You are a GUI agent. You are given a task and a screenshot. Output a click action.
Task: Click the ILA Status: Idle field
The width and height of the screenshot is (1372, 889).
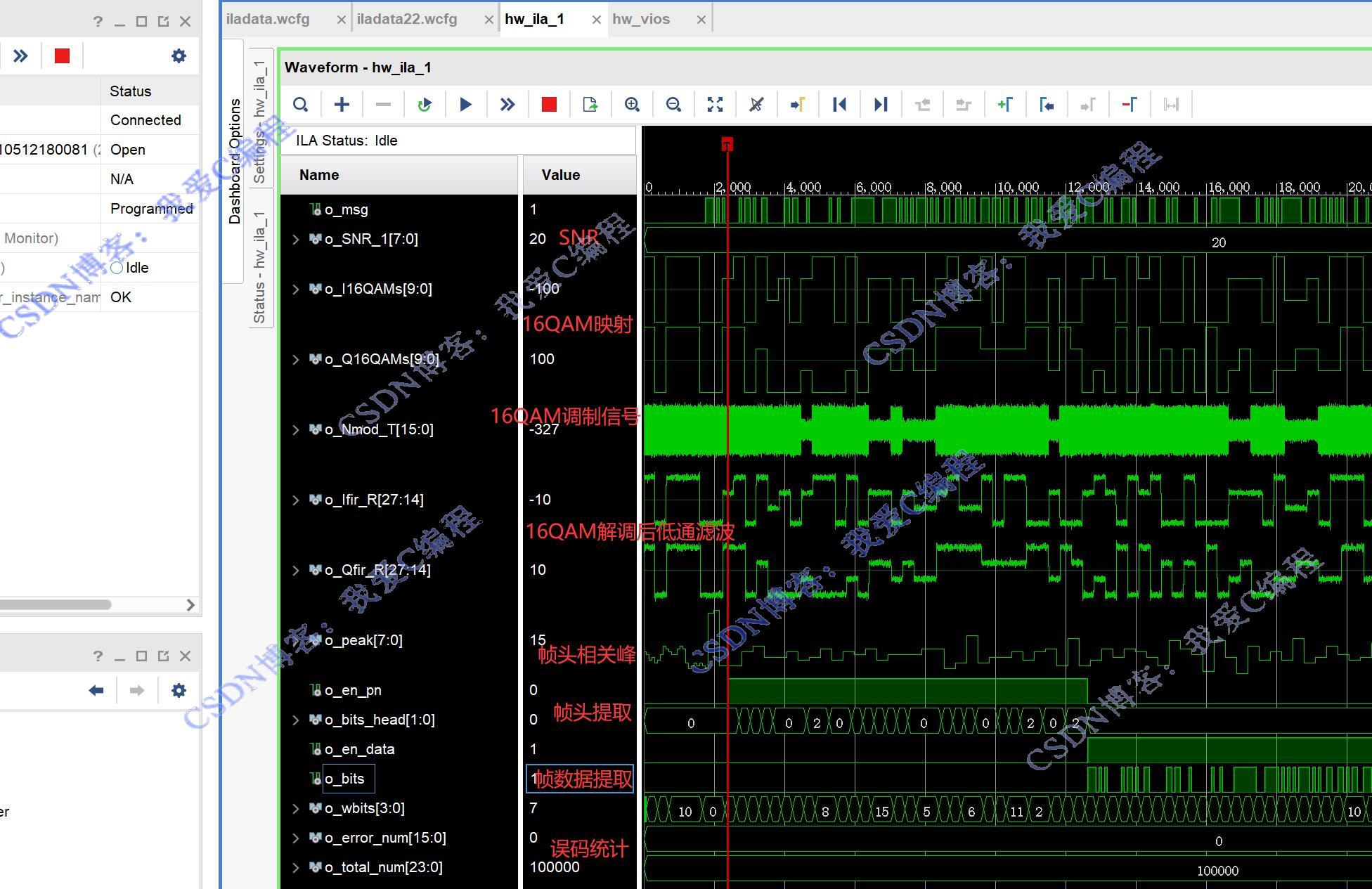[458, 141]
